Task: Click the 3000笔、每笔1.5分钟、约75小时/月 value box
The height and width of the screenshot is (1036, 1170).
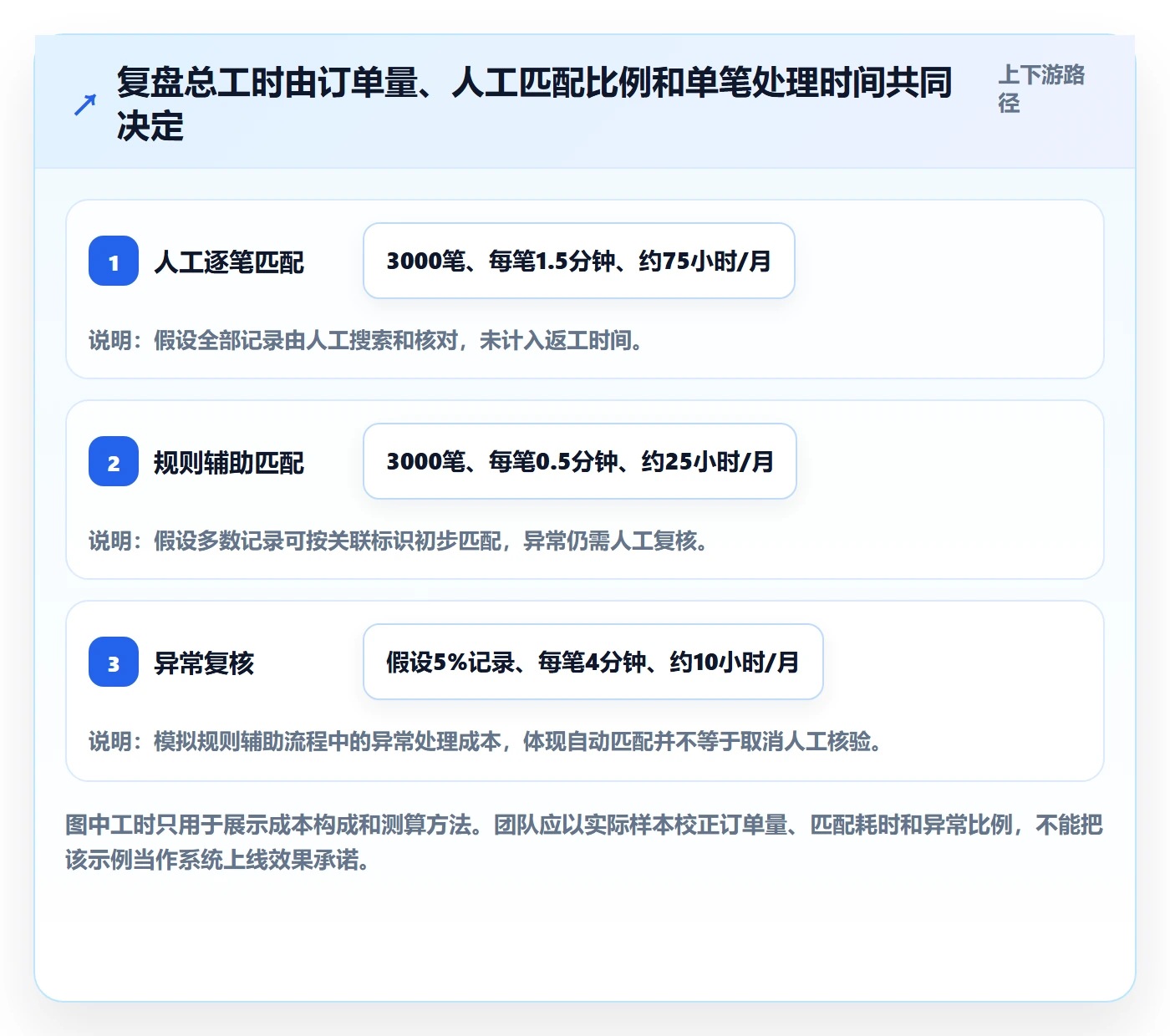Action: tap(579, 261)
